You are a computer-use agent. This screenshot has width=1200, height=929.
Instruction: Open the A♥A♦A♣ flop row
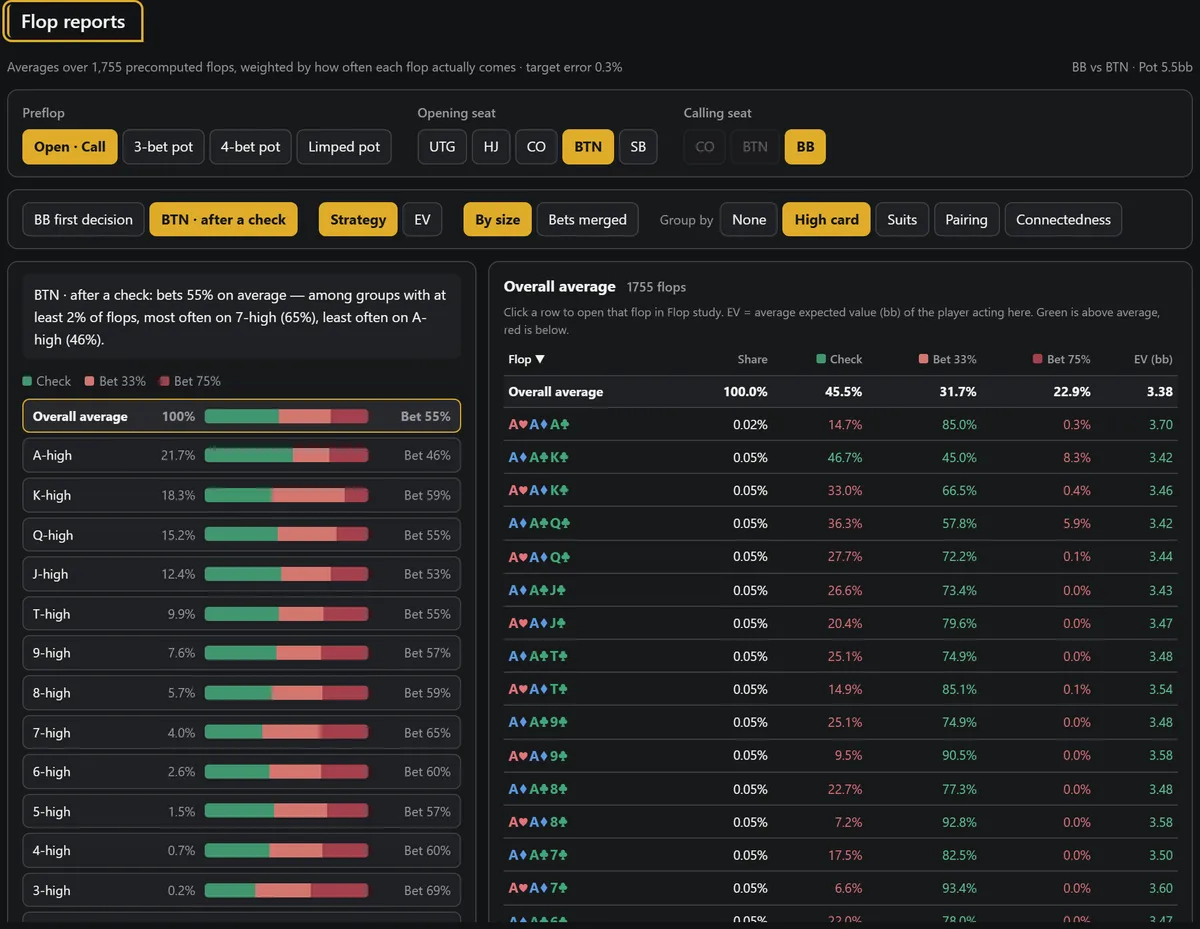click(x=840, y=425)
